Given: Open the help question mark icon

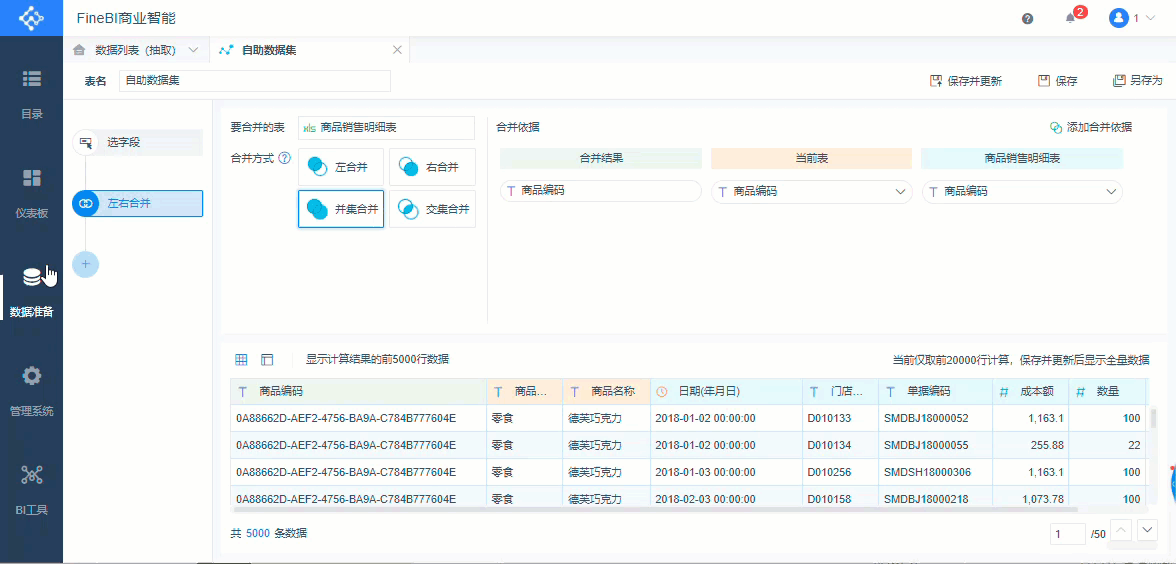Looking at the screenshot, I should pyautogui.click(x=1028, y=19).
